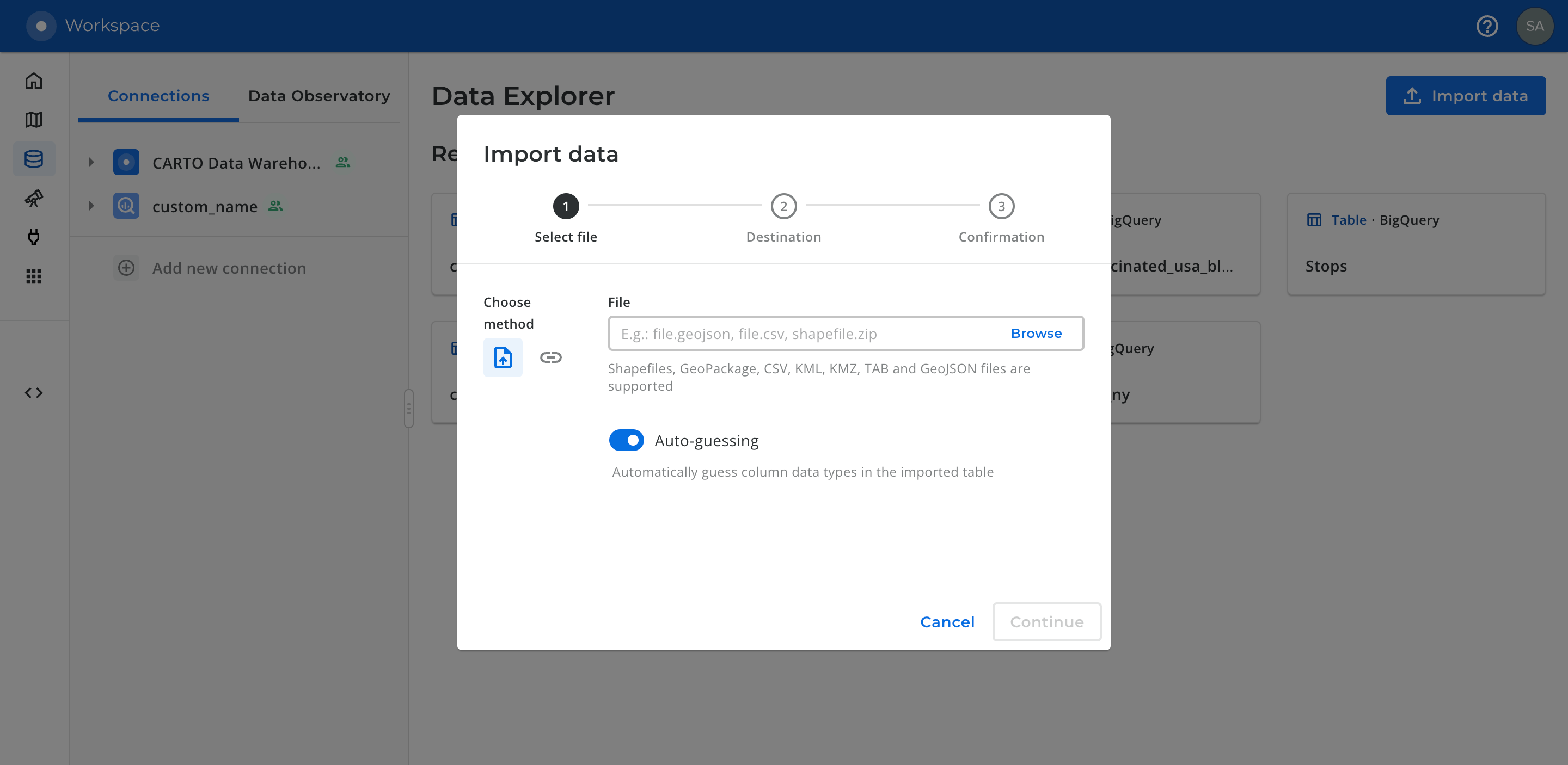Switch to the Data Observatory tab
This screenshot has height=765, width=1568.
[x=318, y=96]
